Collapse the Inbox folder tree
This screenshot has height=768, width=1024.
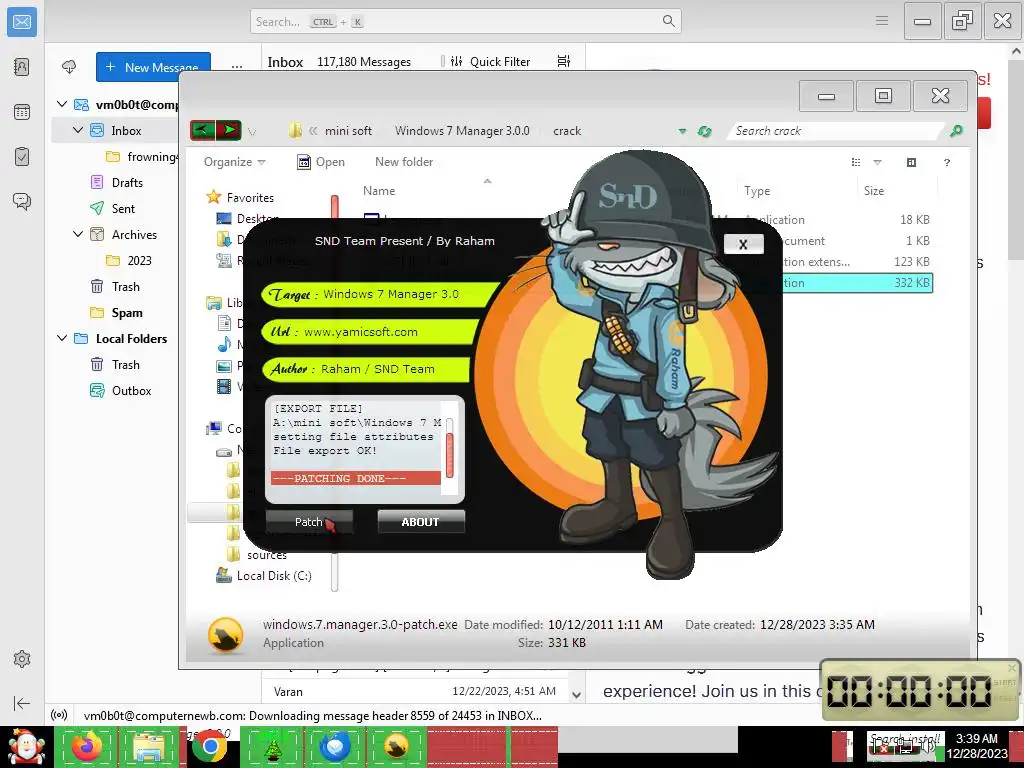(x=78, y=131)
